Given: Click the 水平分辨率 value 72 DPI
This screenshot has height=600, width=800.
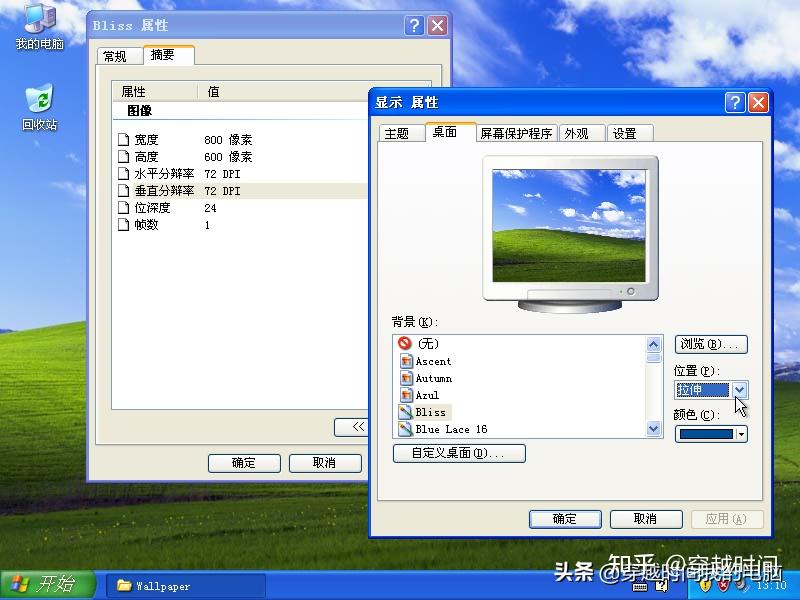Looking at the screenshot, I should click(222, 174).
